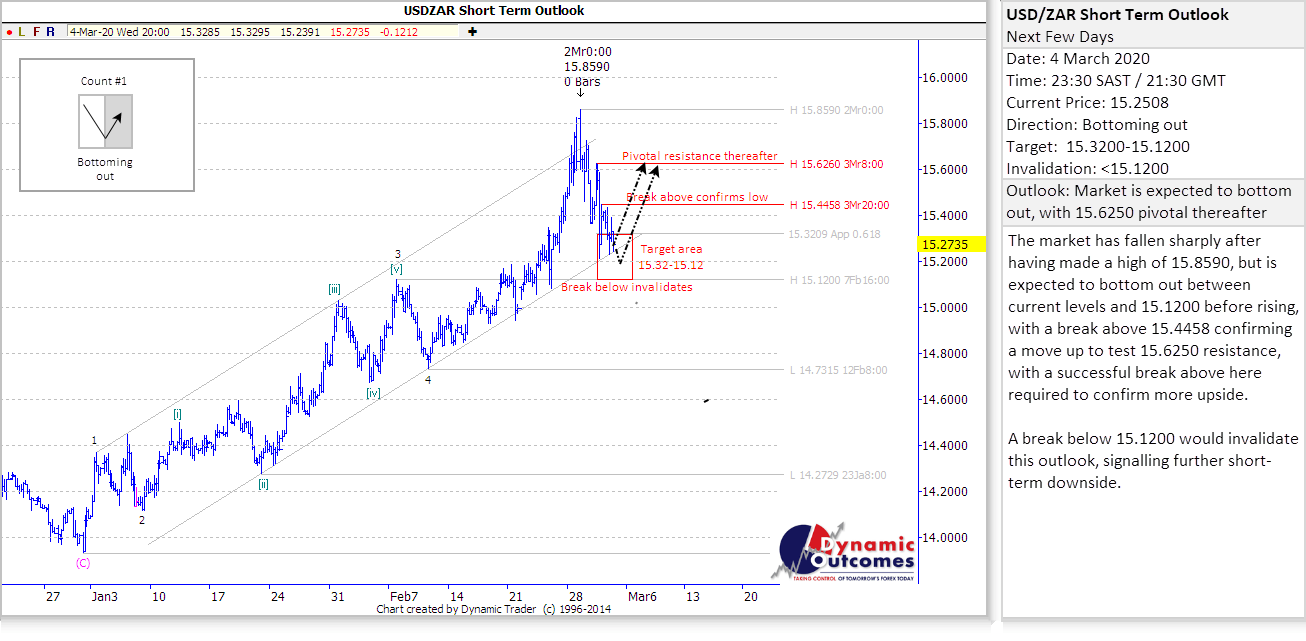Image resolution: width=1306 pixels, height=641 pixels.
Task: Click 'Pivotal resistance thereafter' annotation
Action: coord(700,156)
